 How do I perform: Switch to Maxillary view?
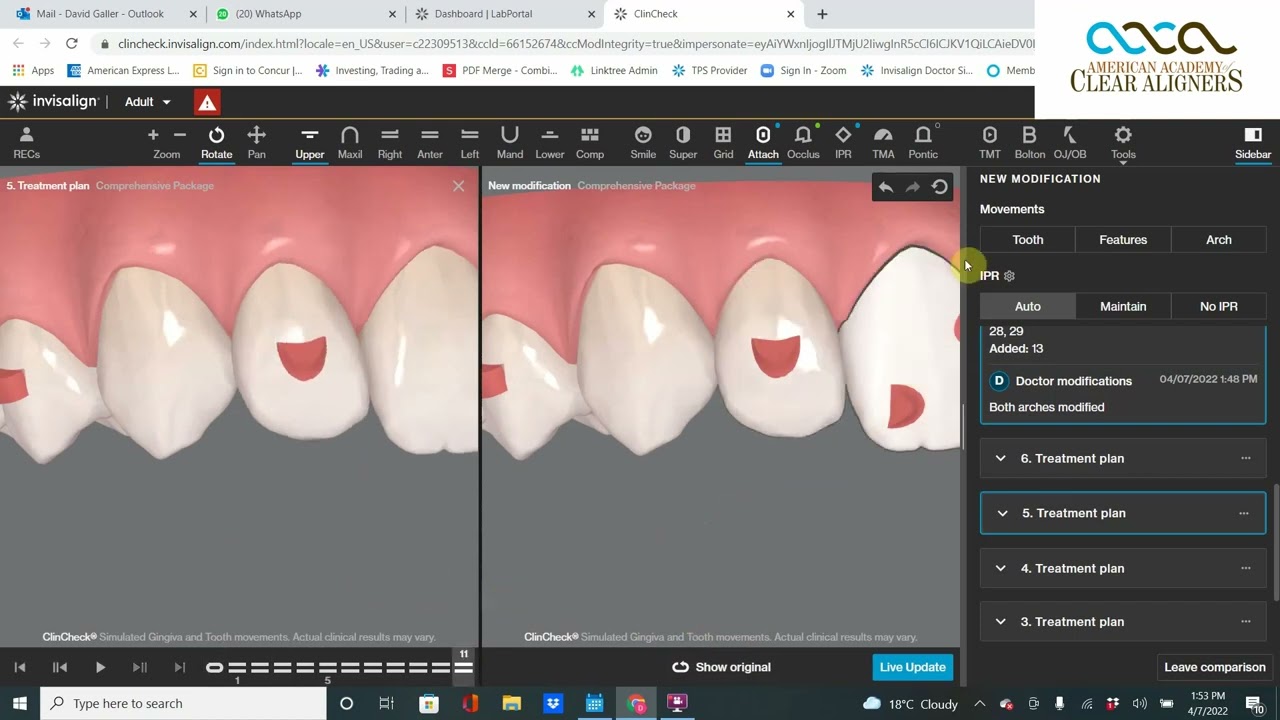click(x=350, y=142)
